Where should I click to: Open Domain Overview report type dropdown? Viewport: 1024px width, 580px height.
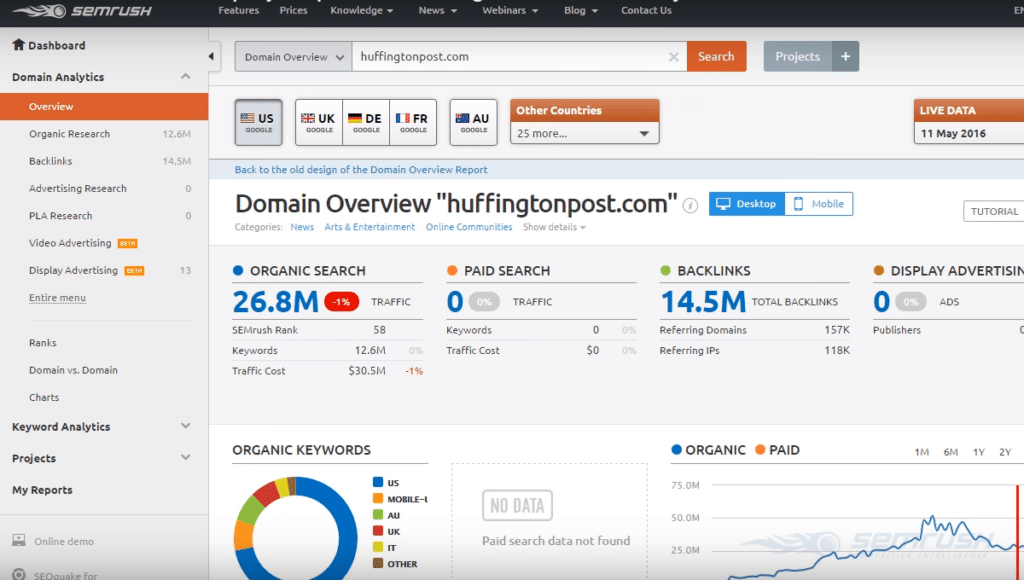pyautogui.click(x=293, y=57)
